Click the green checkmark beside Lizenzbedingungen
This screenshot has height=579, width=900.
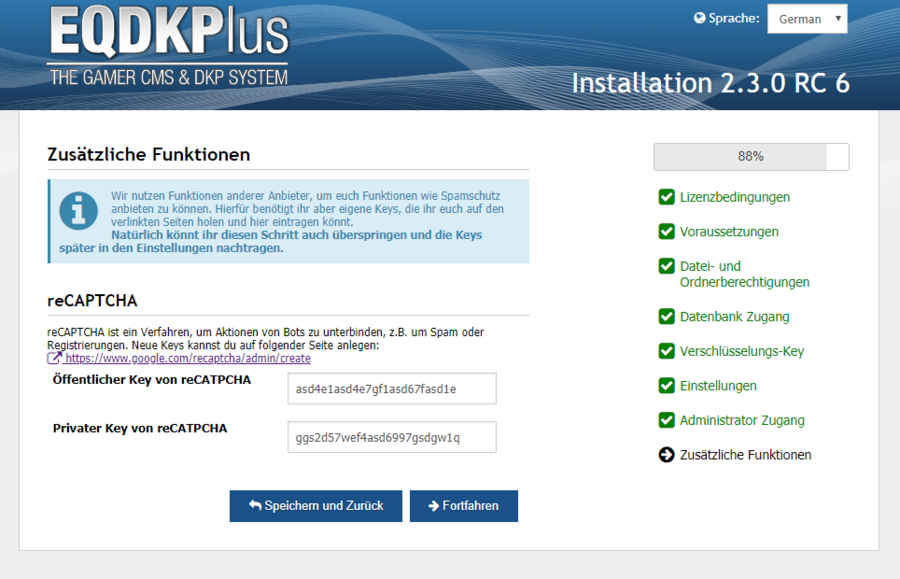[665, 198]
